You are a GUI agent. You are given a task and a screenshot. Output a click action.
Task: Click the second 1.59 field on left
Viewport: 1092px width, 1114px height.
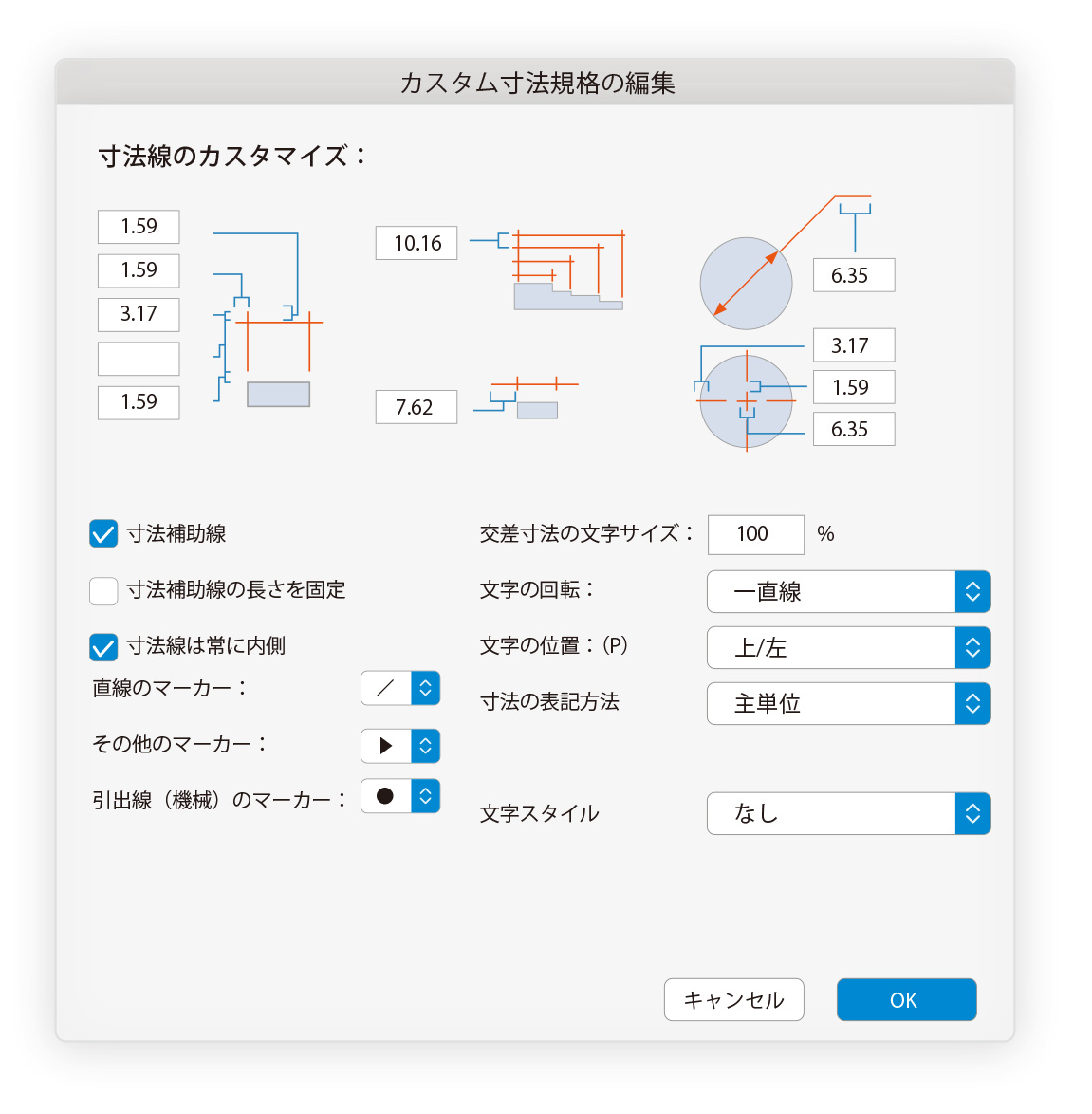pos(139,270)
